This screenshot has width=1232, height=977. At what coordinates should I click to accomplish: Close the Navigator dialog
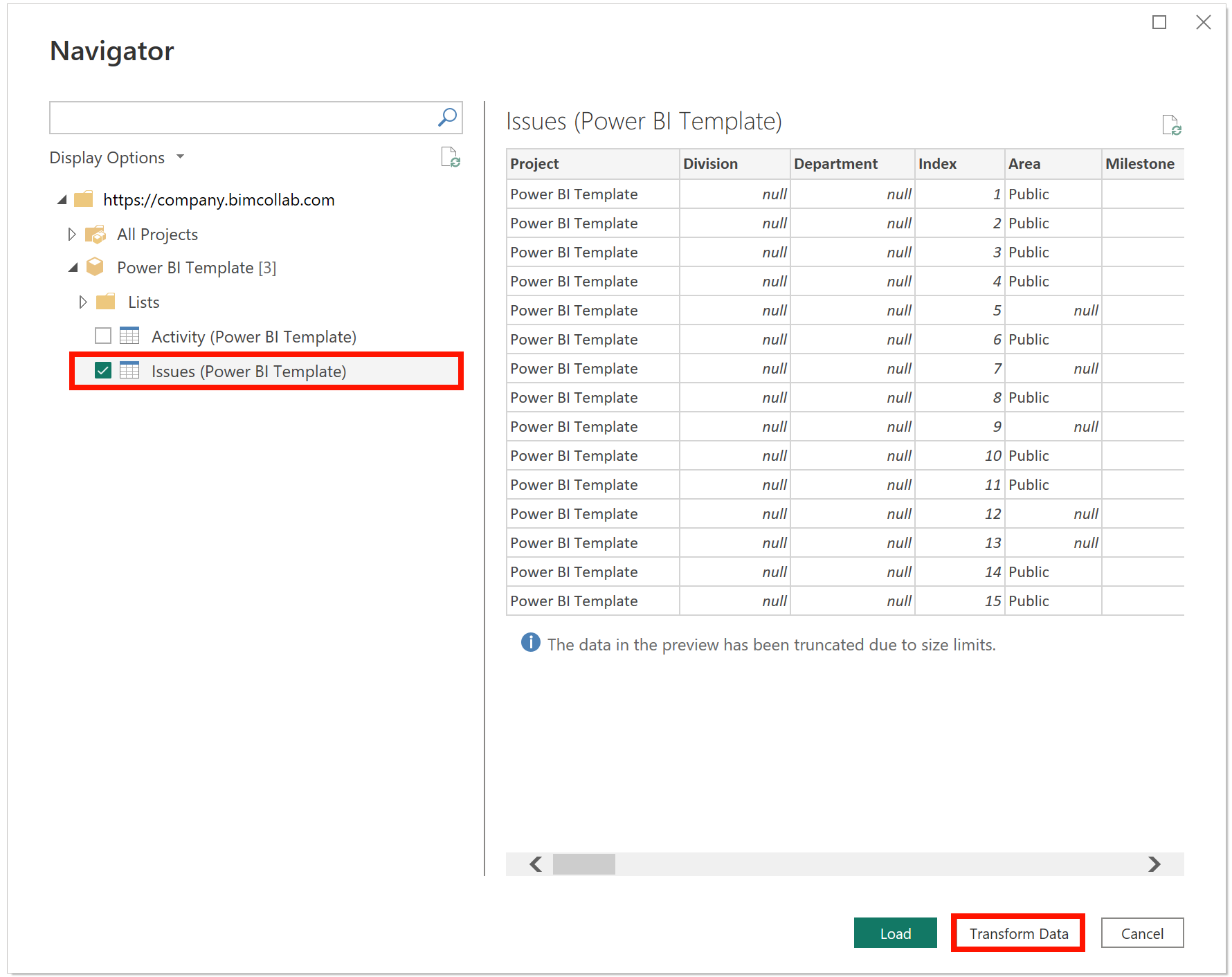tap(1204, 22)
